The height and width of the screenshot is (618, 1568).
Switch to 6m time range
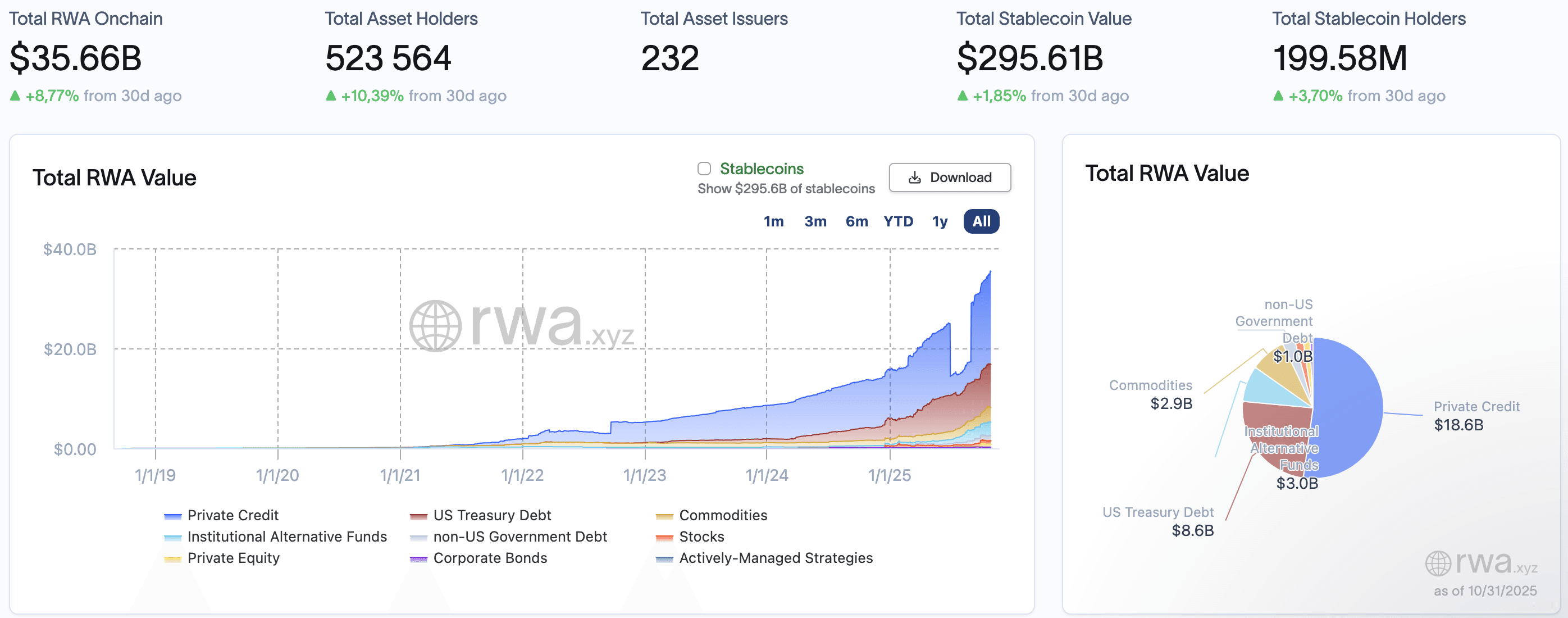[x=856, y=221]
